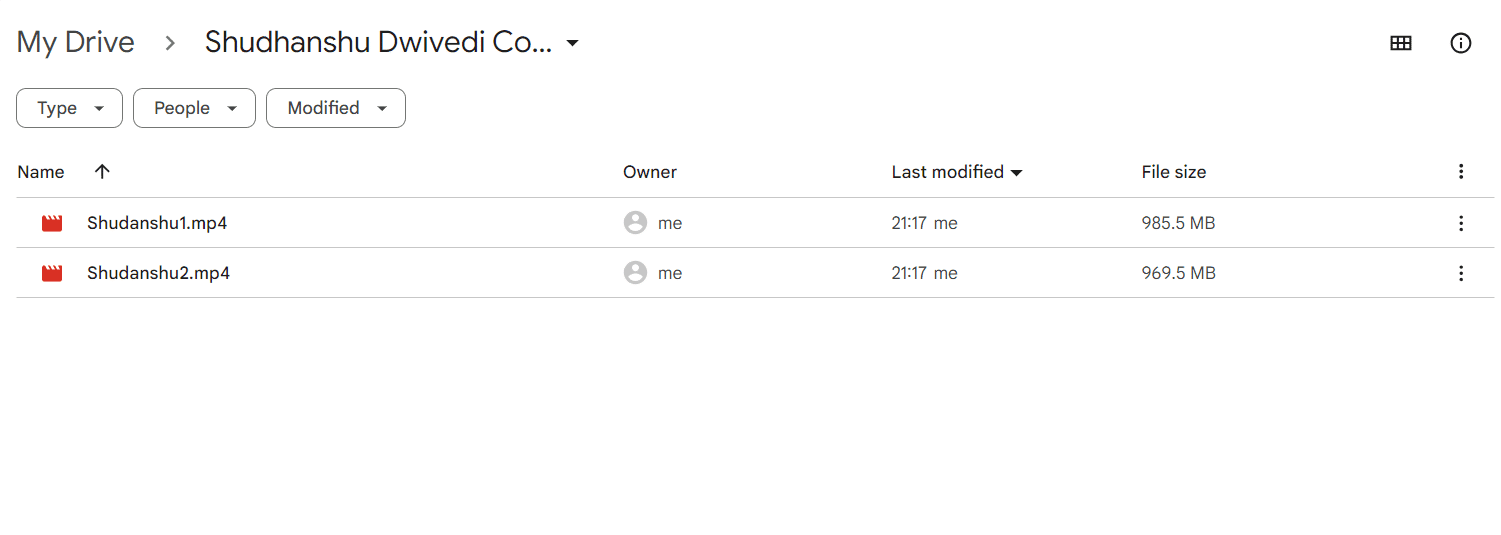
Task: Open Last modified sort options
Action: click(x=957, y=172)
